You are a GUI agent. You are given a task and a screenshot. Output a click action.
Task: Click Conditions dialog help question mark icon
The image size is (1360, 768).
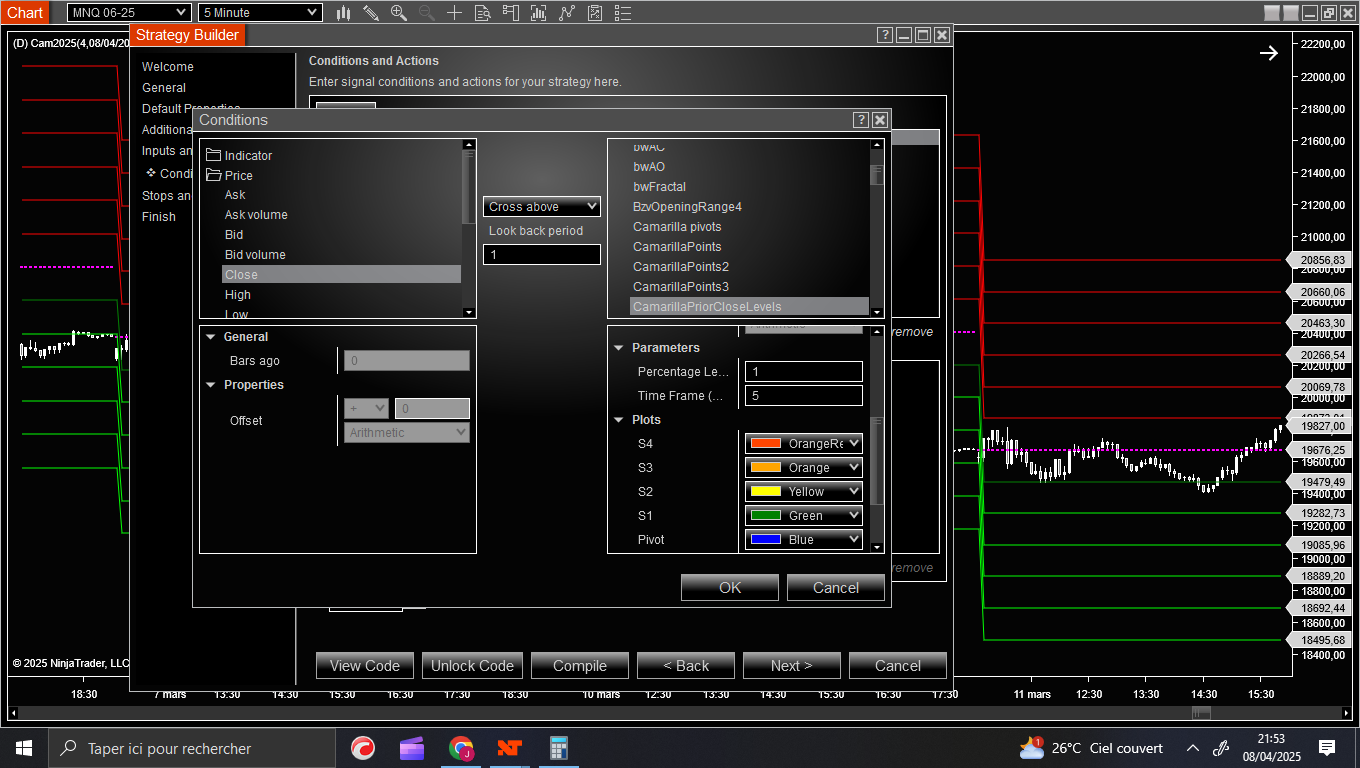pyautogui.click(x=861, y=120)
